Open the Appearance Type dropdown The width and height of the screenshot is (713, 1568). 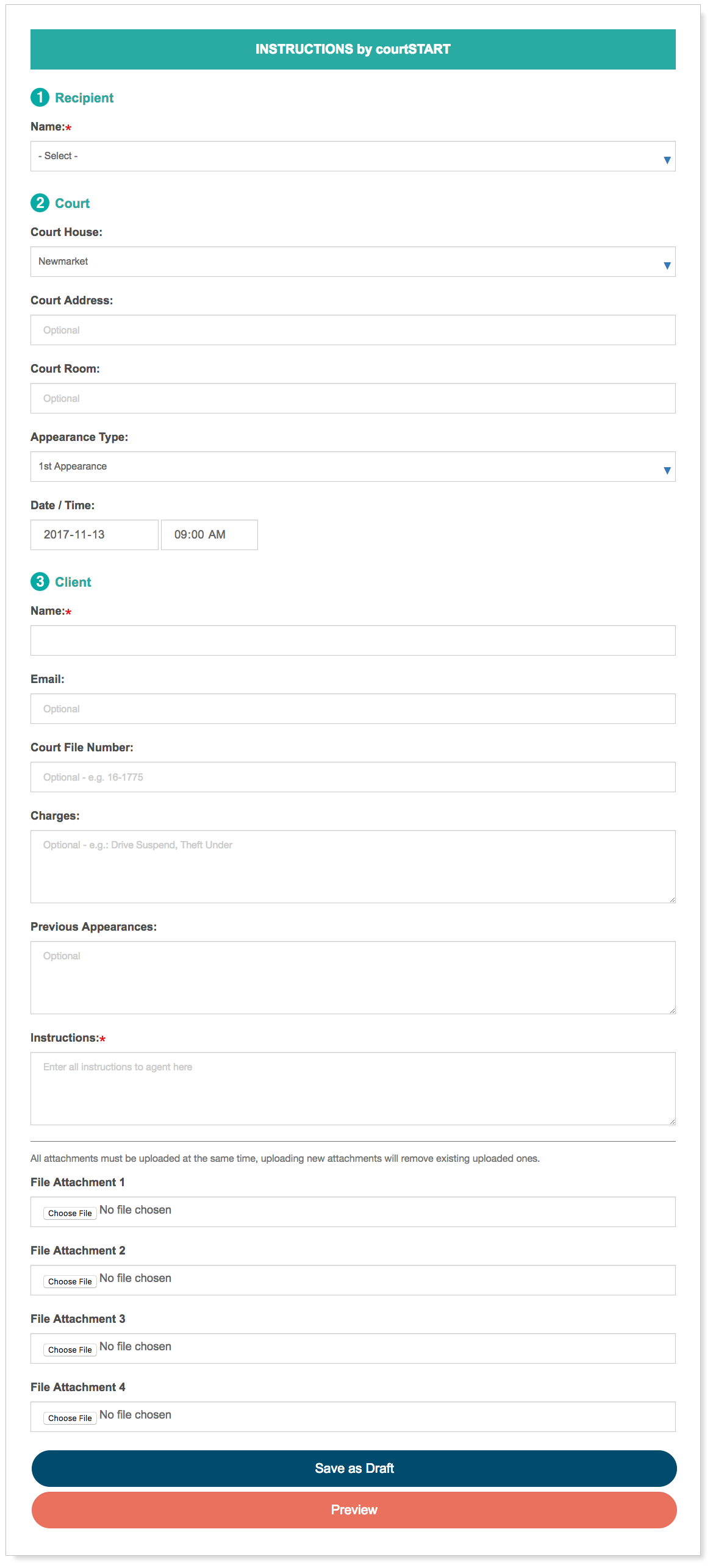pyautogui.click(x=353, y=467)
